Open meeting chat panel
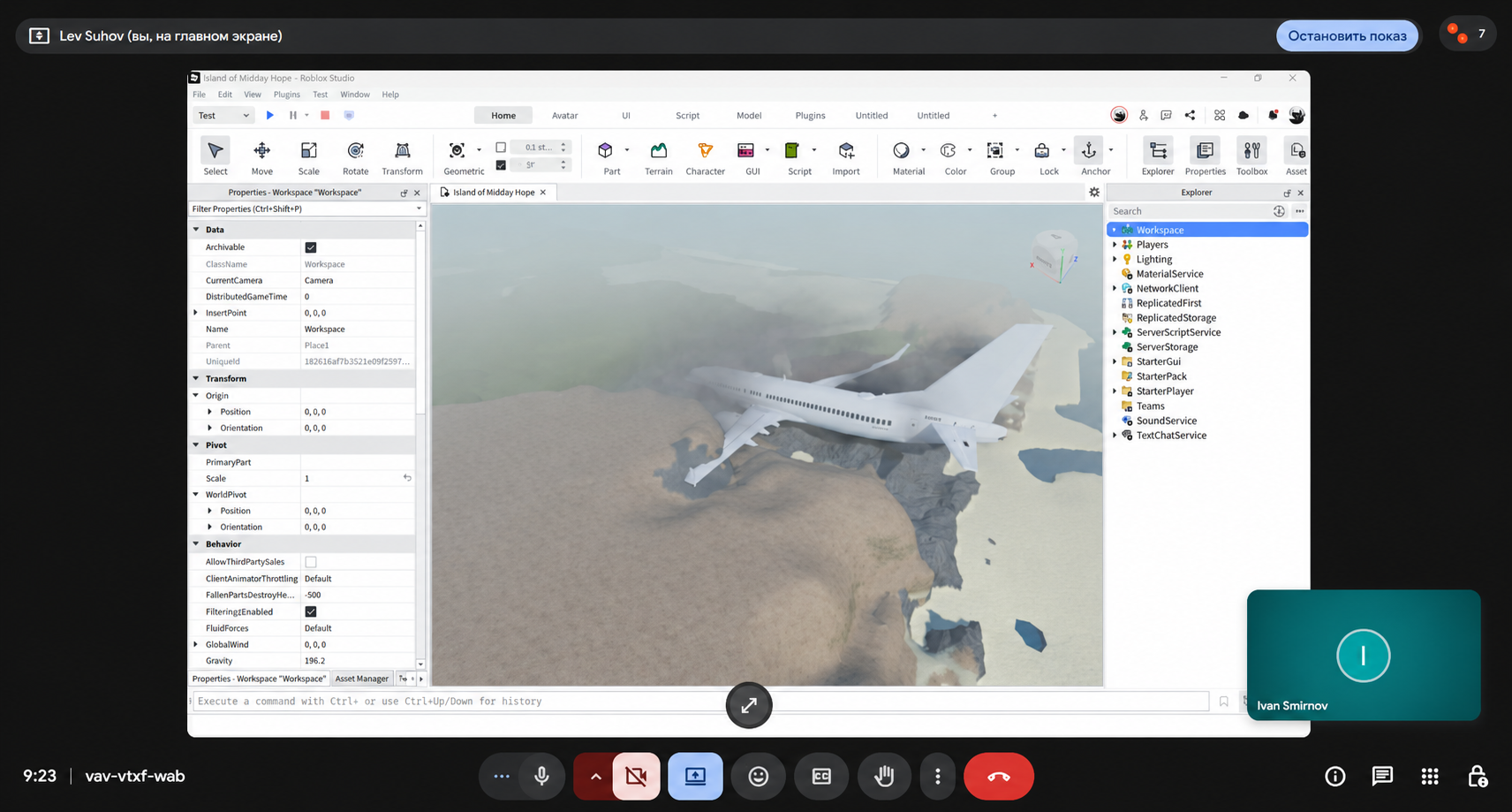 click(x=1382, y=776)
